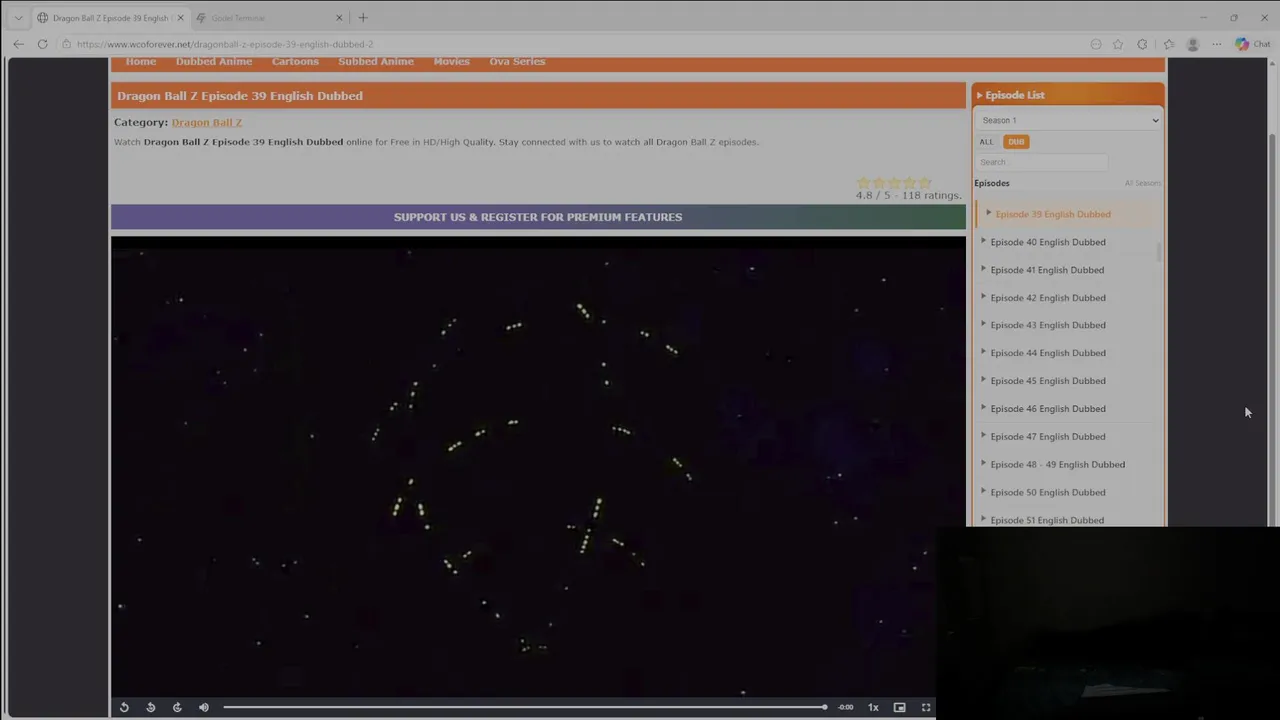Rate with the fifth star
Image resolution: width=1280 pixels, height=720 pixels.
(x=924, y=183)
